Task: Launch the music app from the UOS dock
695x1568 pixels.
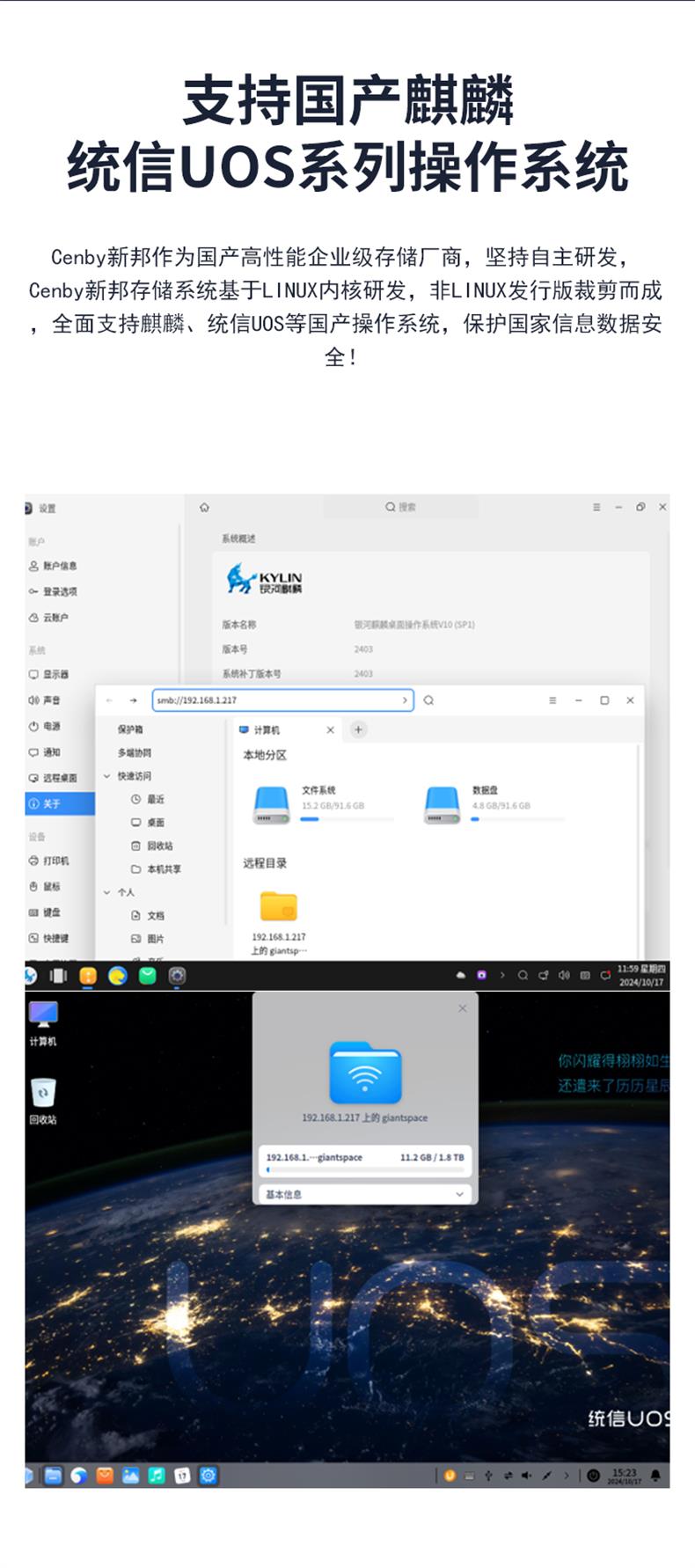Action: click(x=157, y=1476)
